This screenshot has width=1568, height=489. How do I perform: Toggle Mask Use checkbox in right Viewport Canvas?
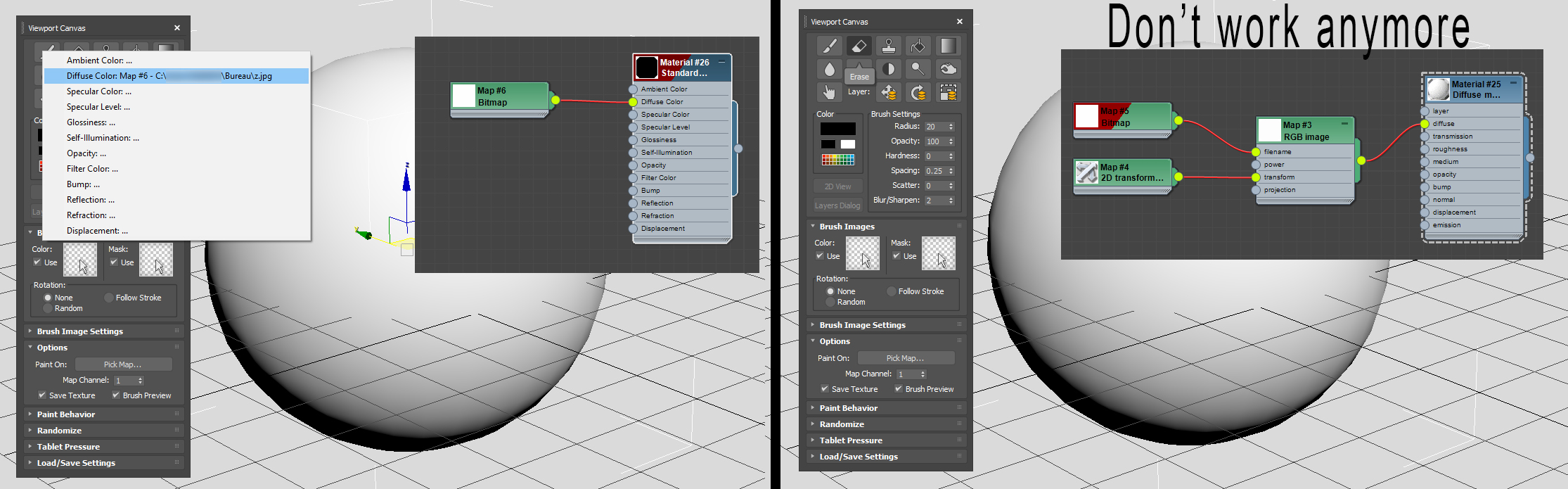pos(896,255)
